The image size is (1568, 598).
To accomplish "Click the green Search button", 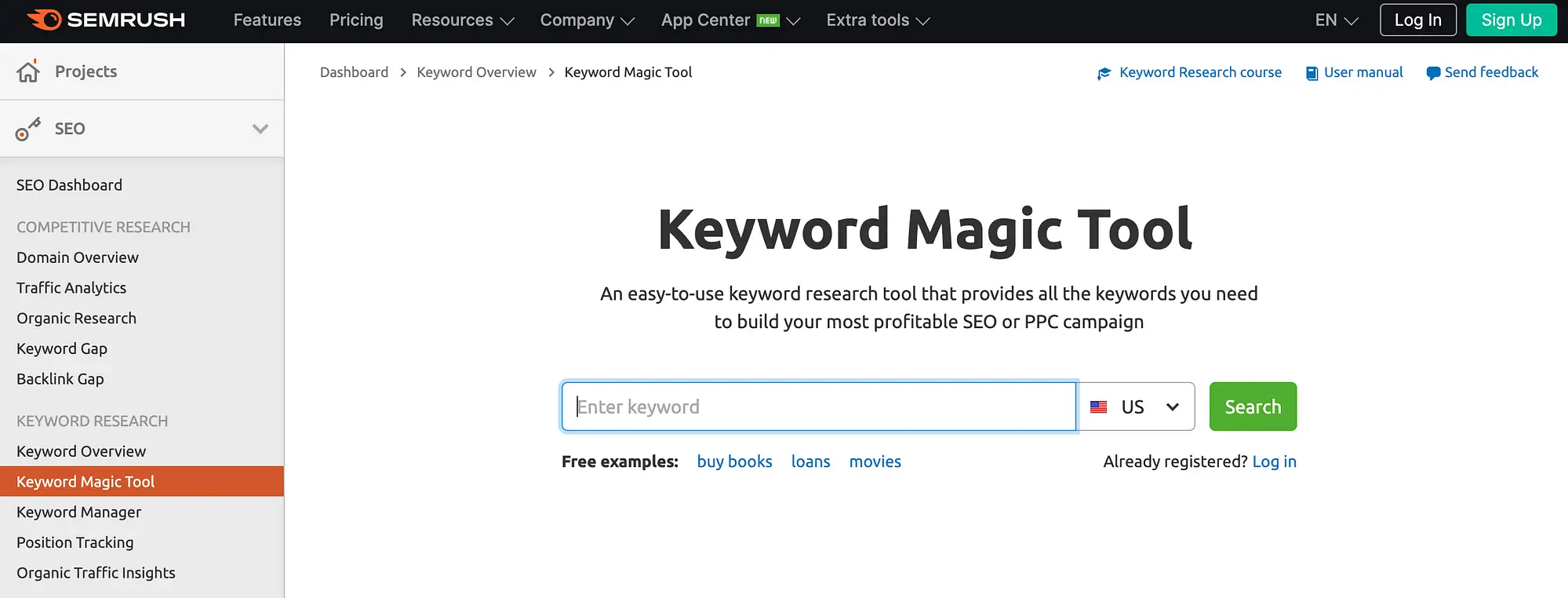I will click(x=1253, y=407).
